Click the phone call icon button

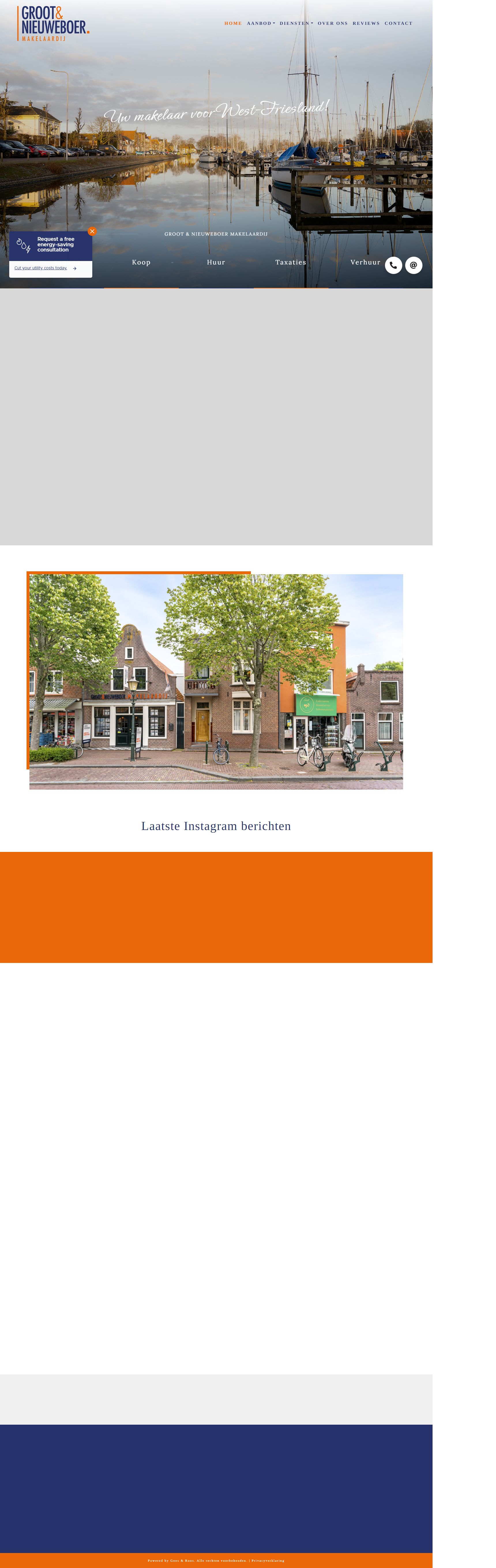393,265
